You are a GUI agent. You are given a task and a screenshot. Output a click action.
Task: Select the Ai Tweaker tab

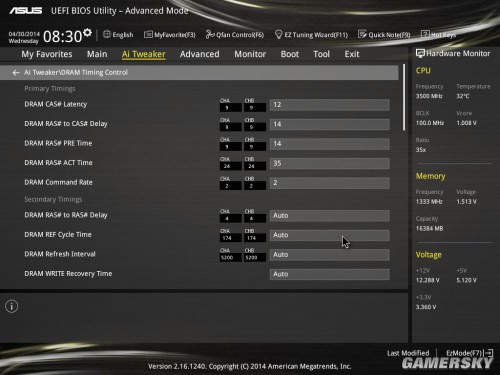point(144,54)
